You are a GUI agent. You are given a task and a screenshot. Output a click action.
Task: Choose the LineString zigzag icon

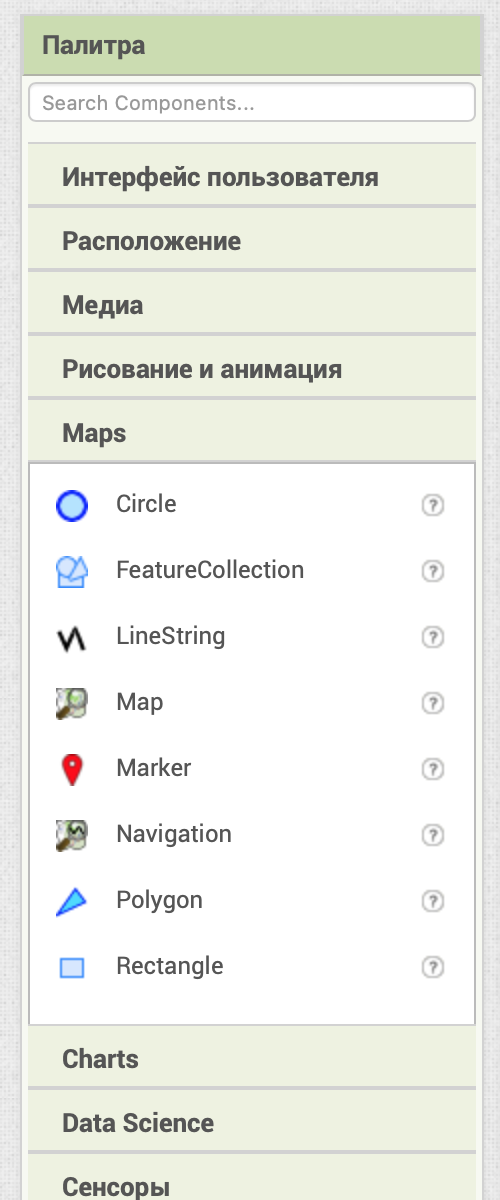tap(72, 638)
